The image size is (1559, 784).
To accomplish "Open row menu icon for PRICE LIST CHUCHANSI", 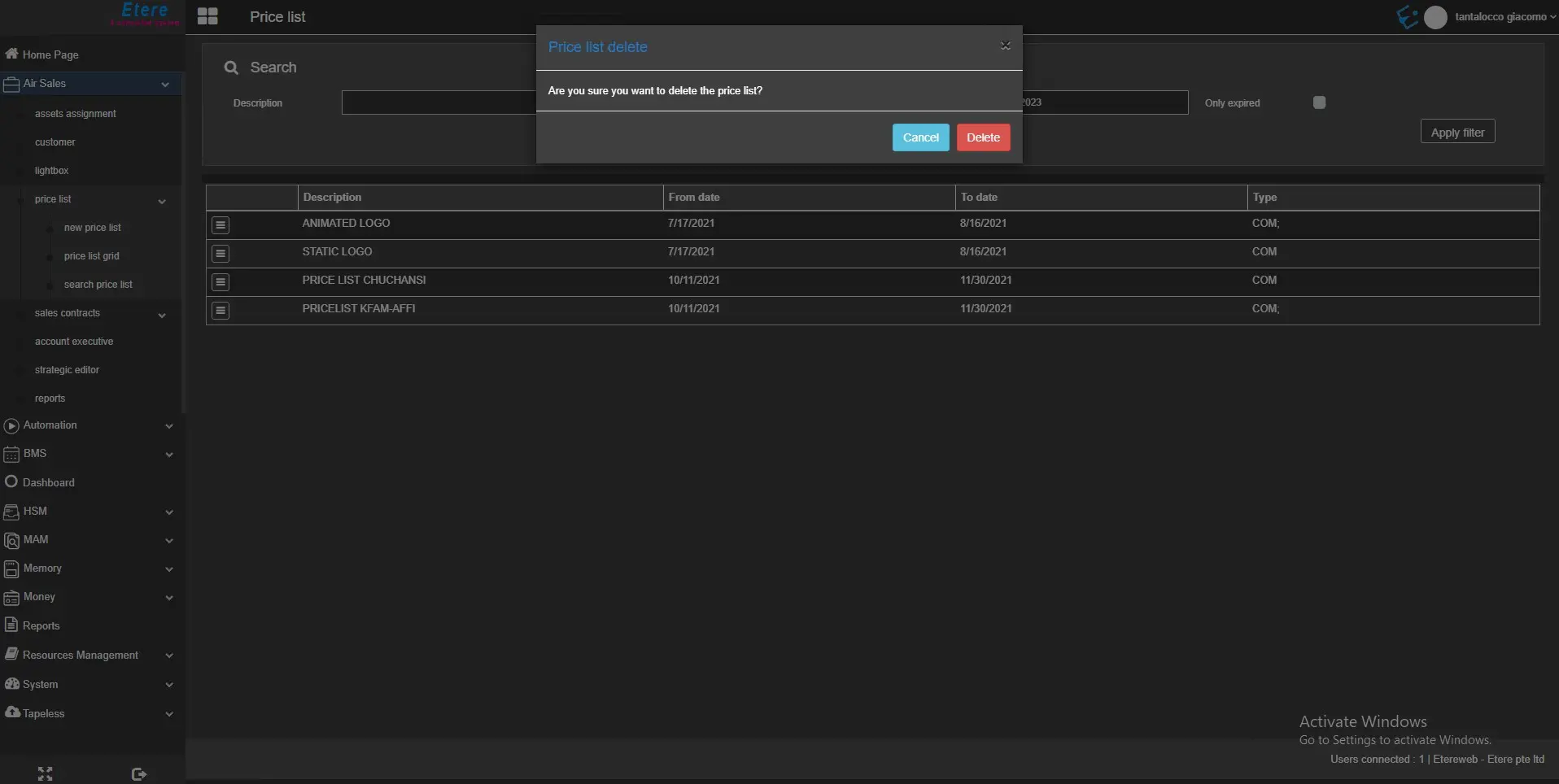I will point(221,281).
